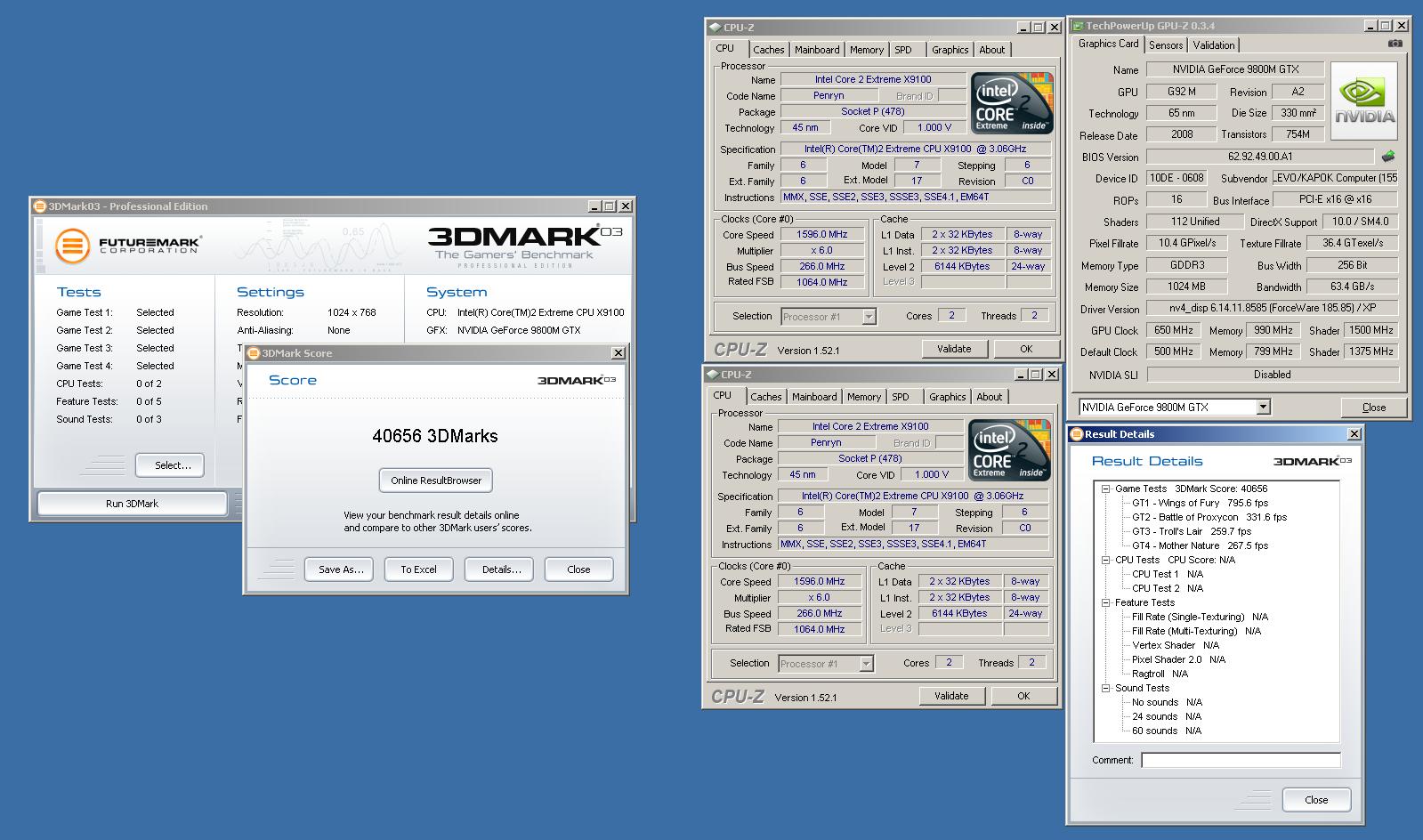
Task: Click the Close button in GPU-Z
Action: tap(1373, 408)
